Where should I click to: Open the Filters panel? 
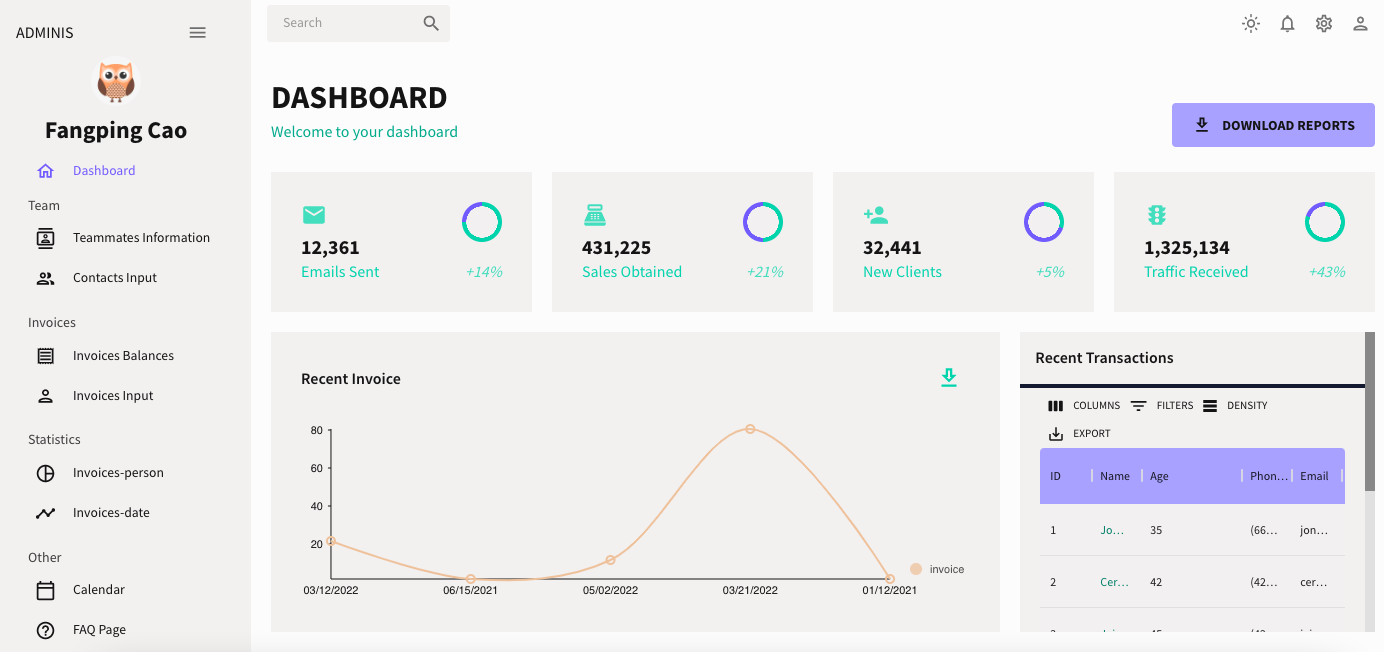(1162, 406)
